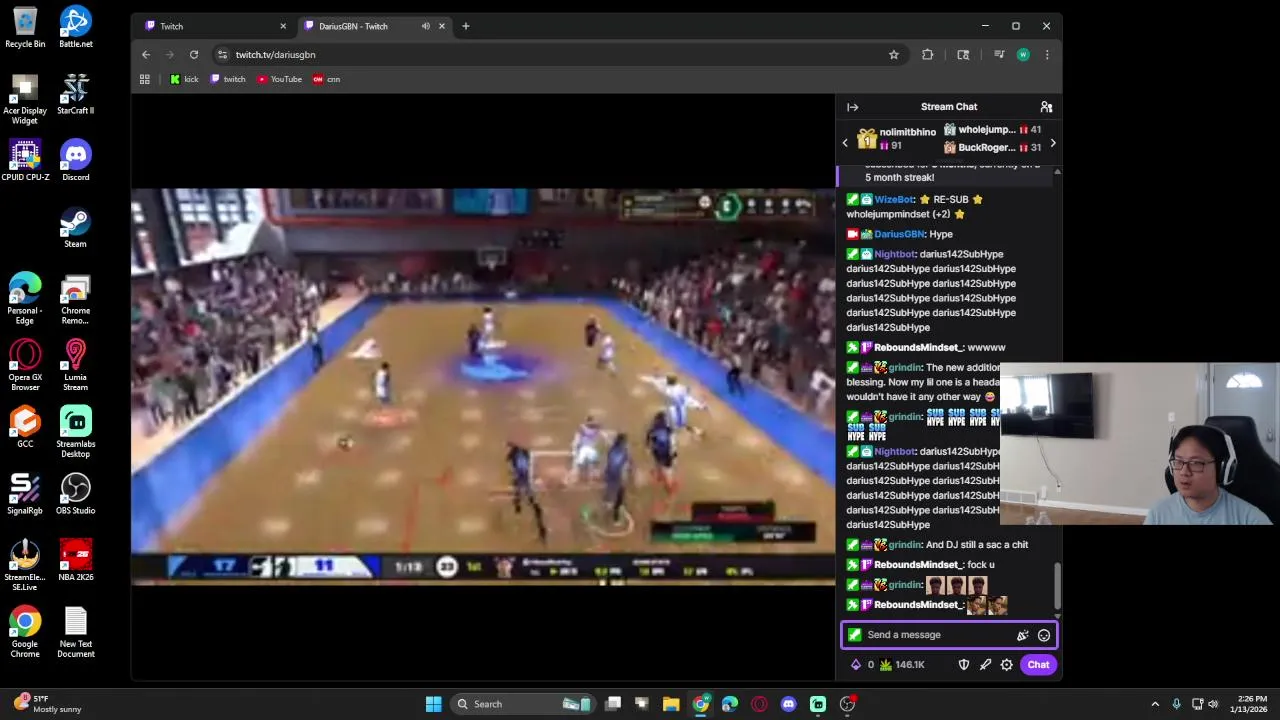This screenshot has width=1280, height=720.
Task: Click ReboundsMindset_ 'fock u' username
Action: pyautogui.click(x=918, y=565)
